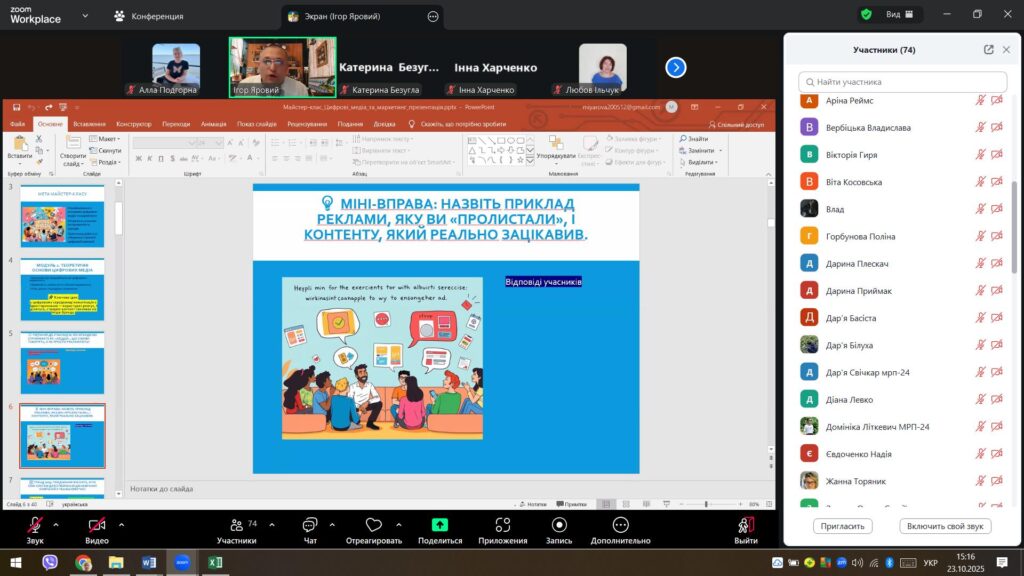Toggle microphone with the Звук button
This screenshot has height=576, width=1024.
coord(35,526)
